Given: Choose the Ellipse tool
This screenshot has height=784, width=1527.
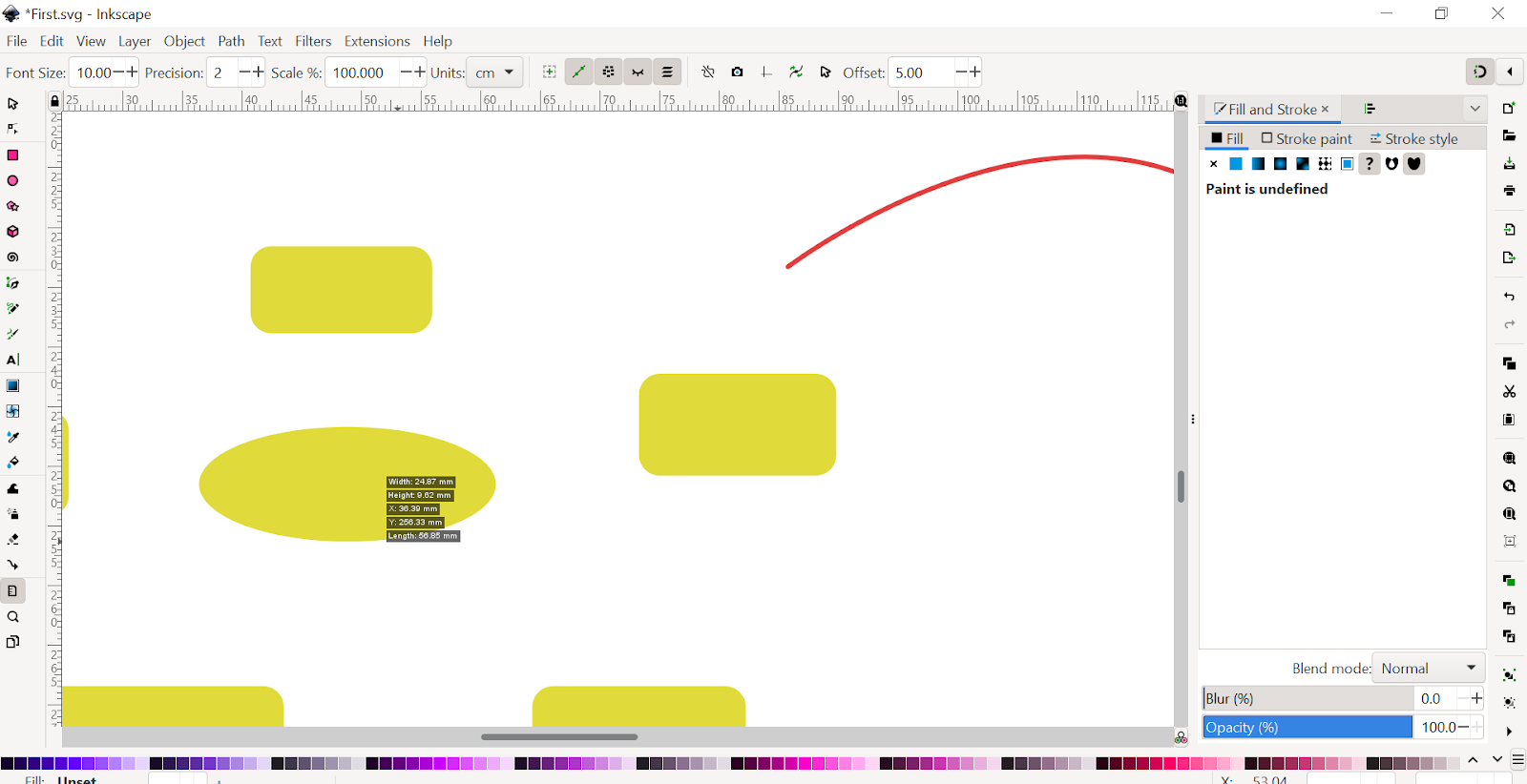Looking at the screenshot, I should pos(13,180).
